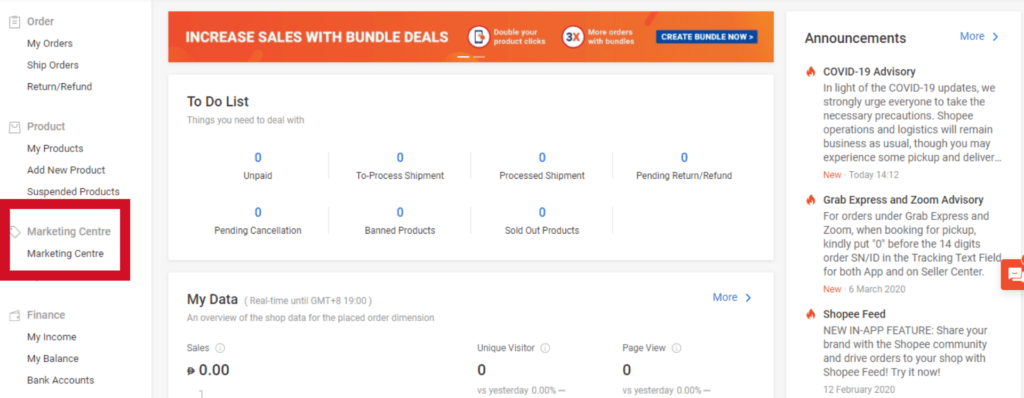Click flame icon beside Grab Express advisory
The height and width of the screenshot is (398, 1024).
coord(811,200)
